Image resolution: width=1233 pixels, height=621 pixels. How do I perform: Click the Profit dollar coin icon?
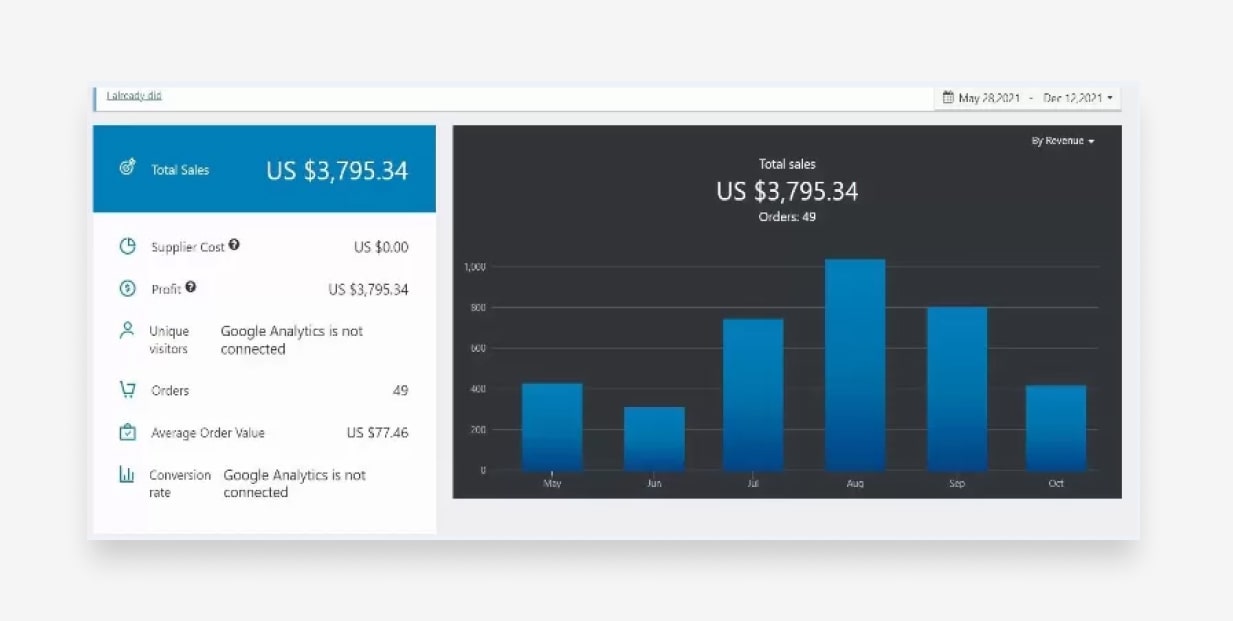pos(127,289)
